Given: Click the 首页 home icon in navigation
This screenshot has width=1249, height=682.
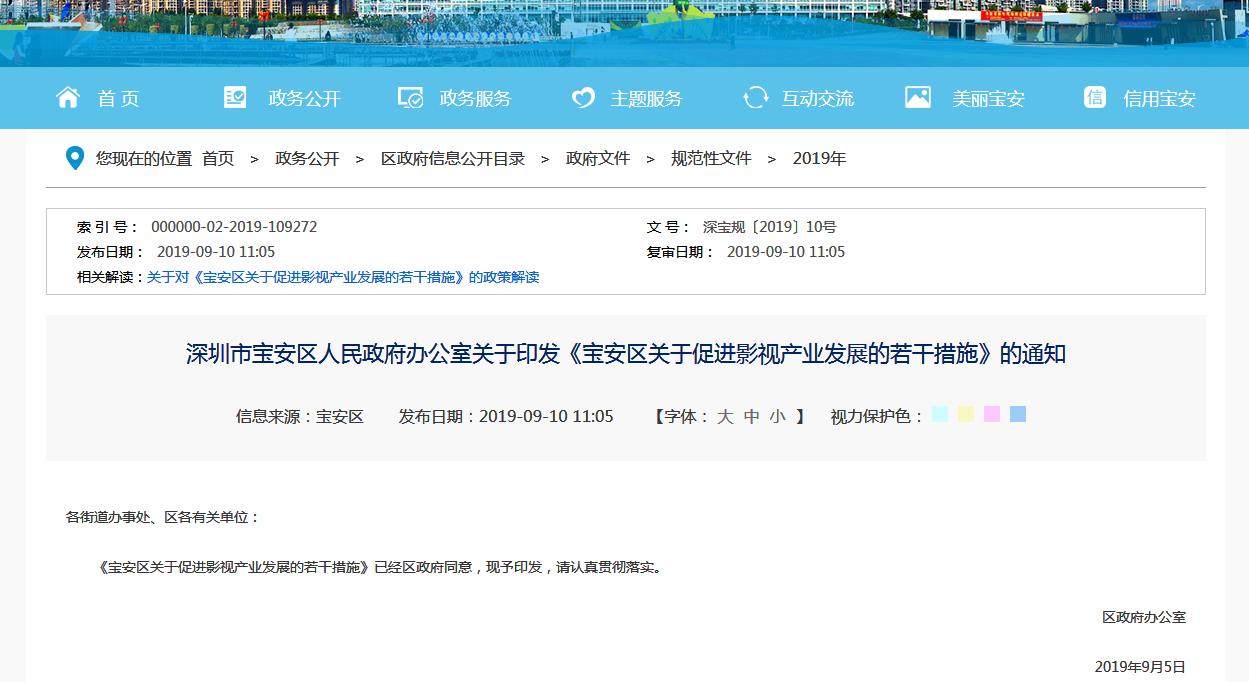Looking at the screenshot, I should point(67,97).
